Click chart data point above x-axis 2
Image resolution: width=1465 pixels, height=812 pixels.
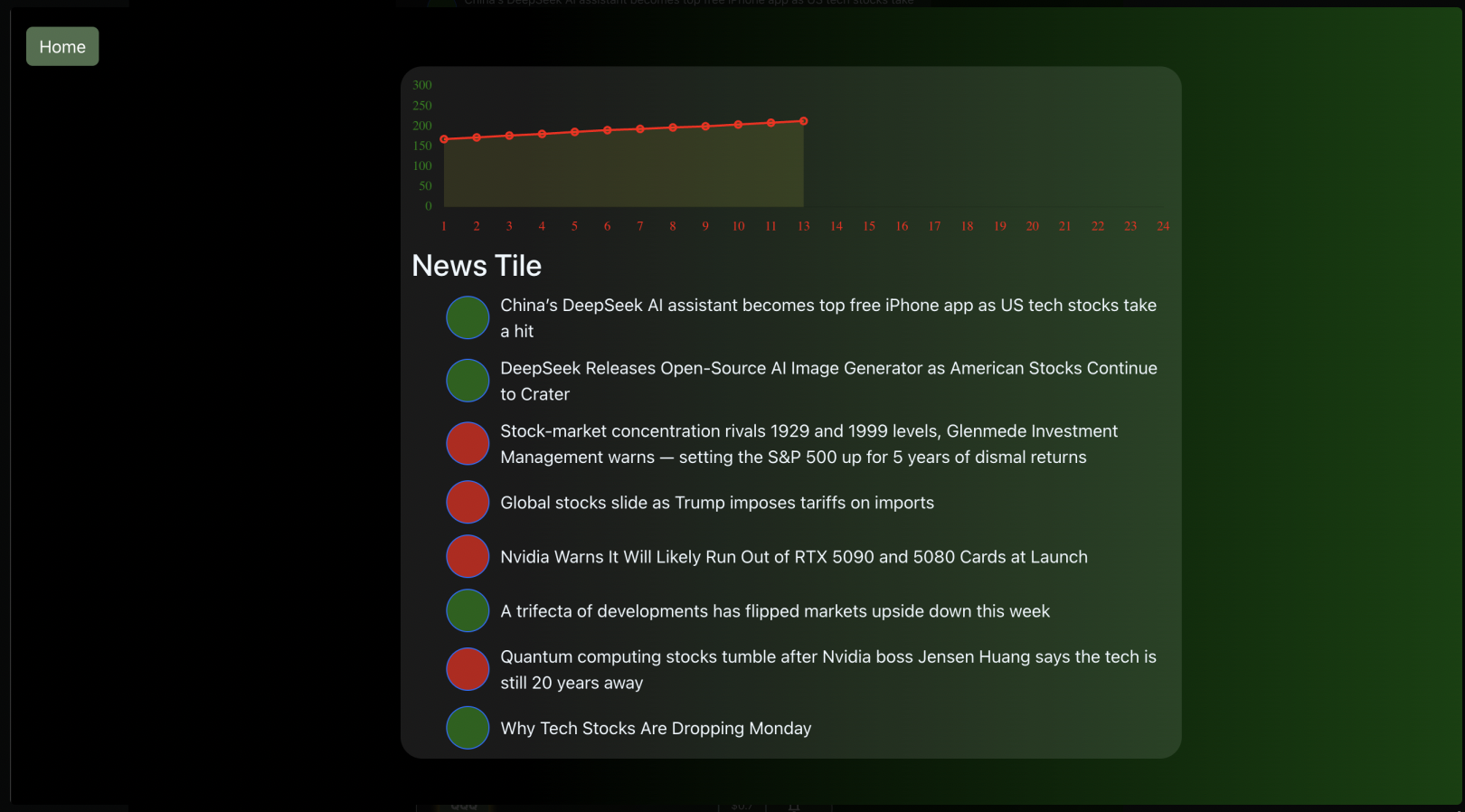point(477,137)
